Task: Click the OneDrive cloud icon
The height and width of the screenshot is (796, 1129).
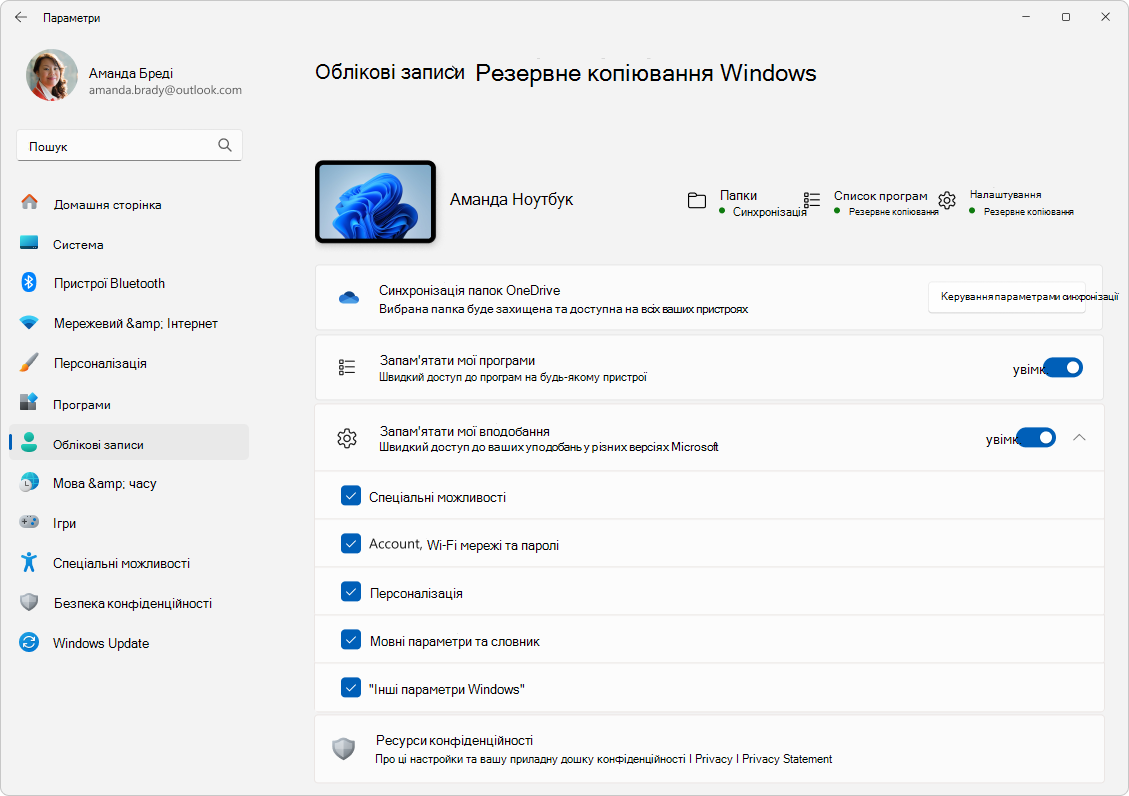Action: (349, 297)
